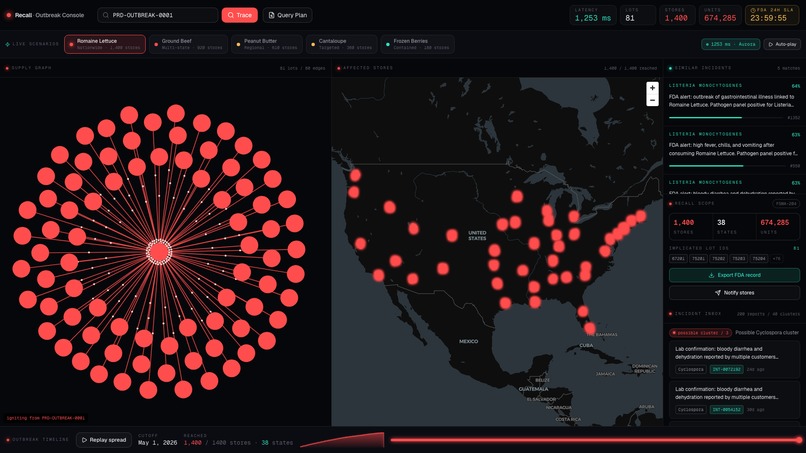Click the Outbreak Timeline red dot
This screenshot has height=453, width=806.
click(x=7, y=440)
